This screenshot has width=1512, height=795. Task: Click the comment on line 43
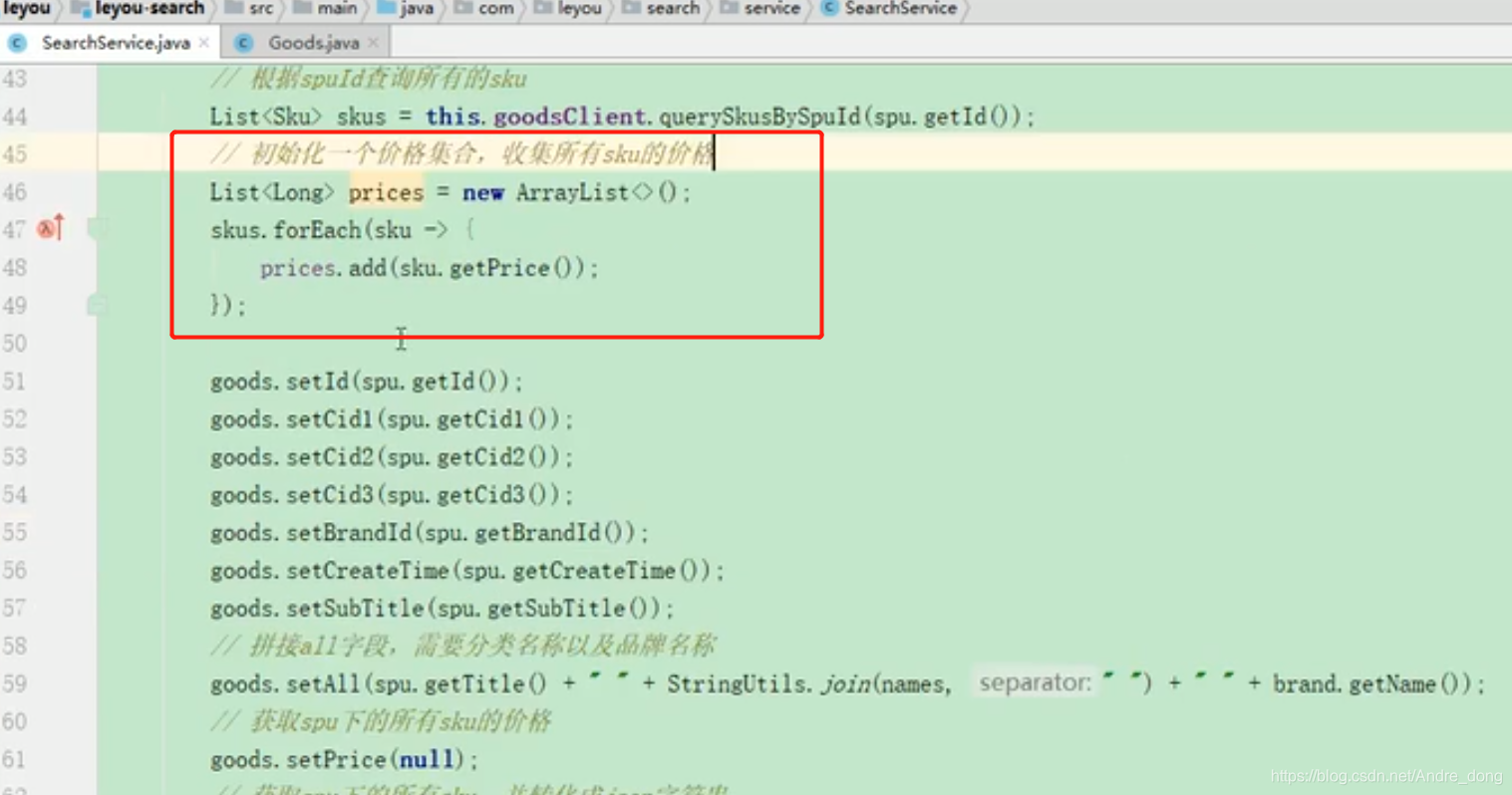(368, 79)
